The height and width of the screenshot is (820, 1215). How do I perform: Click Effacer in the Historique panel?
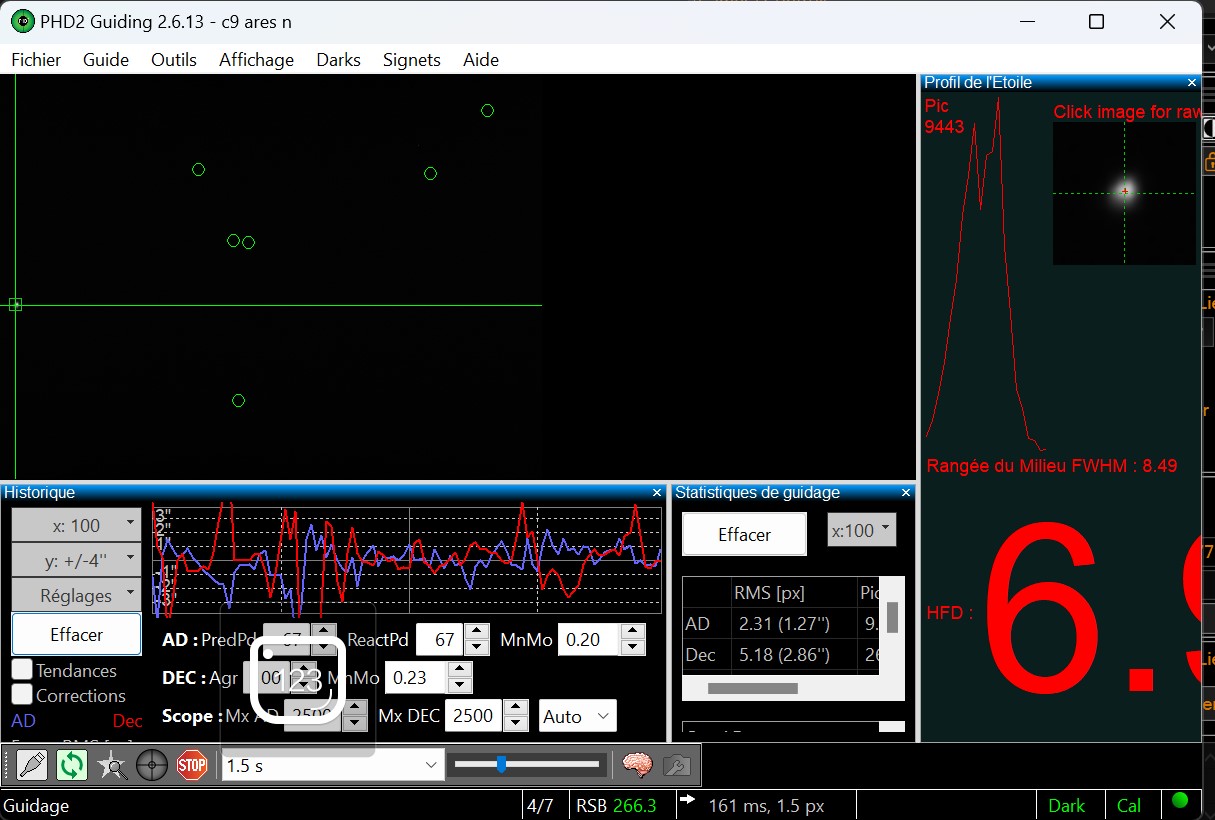(x=76, y=635)
